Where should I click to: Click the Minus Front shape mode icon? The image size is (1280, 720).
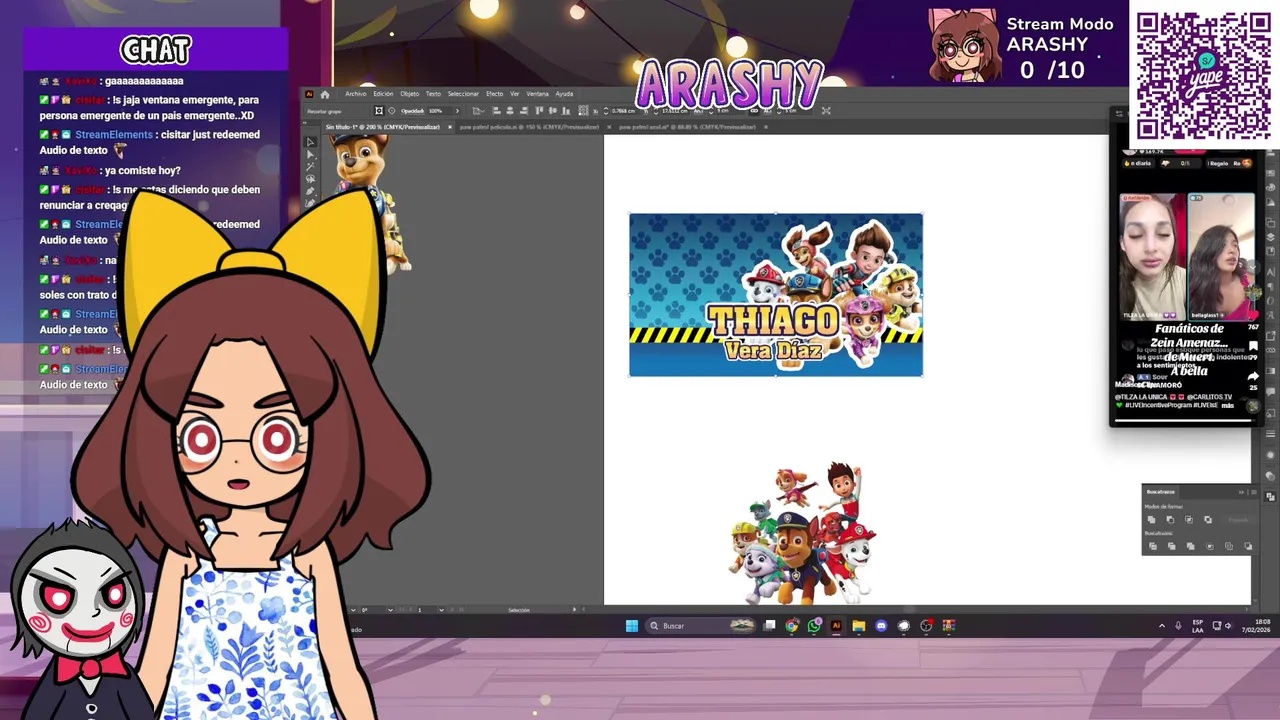pos(1170,520)
